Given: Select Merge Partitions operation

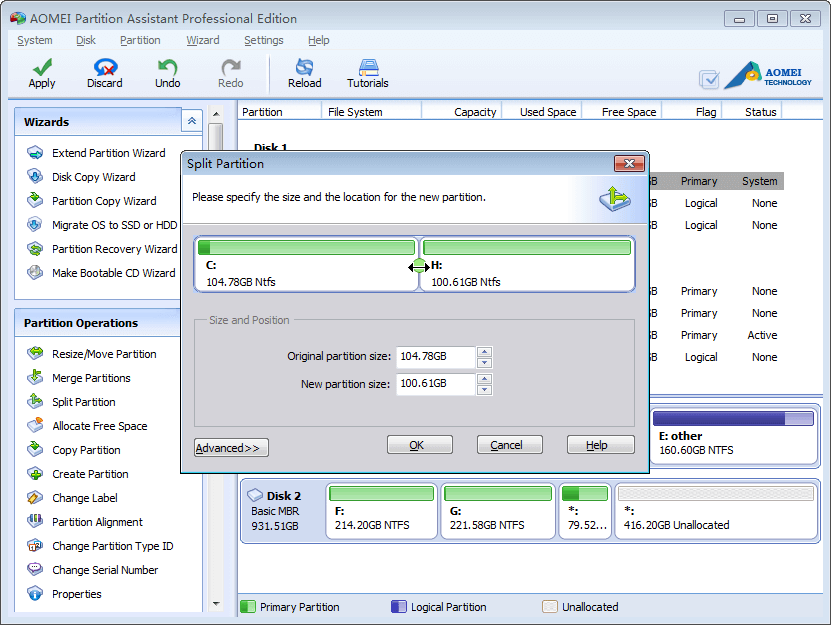Looking at the screenshot, I should click(x=78, y=377).
